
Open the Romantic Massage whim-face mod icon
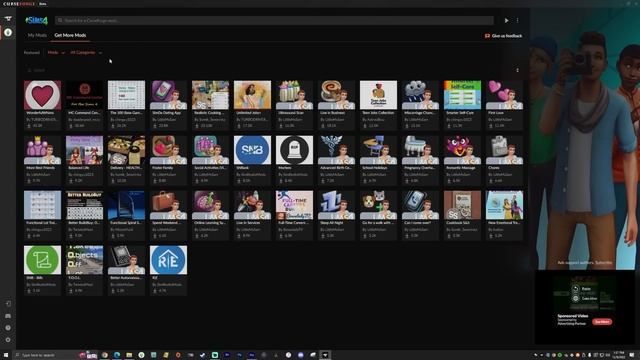[x=462, y=150]
